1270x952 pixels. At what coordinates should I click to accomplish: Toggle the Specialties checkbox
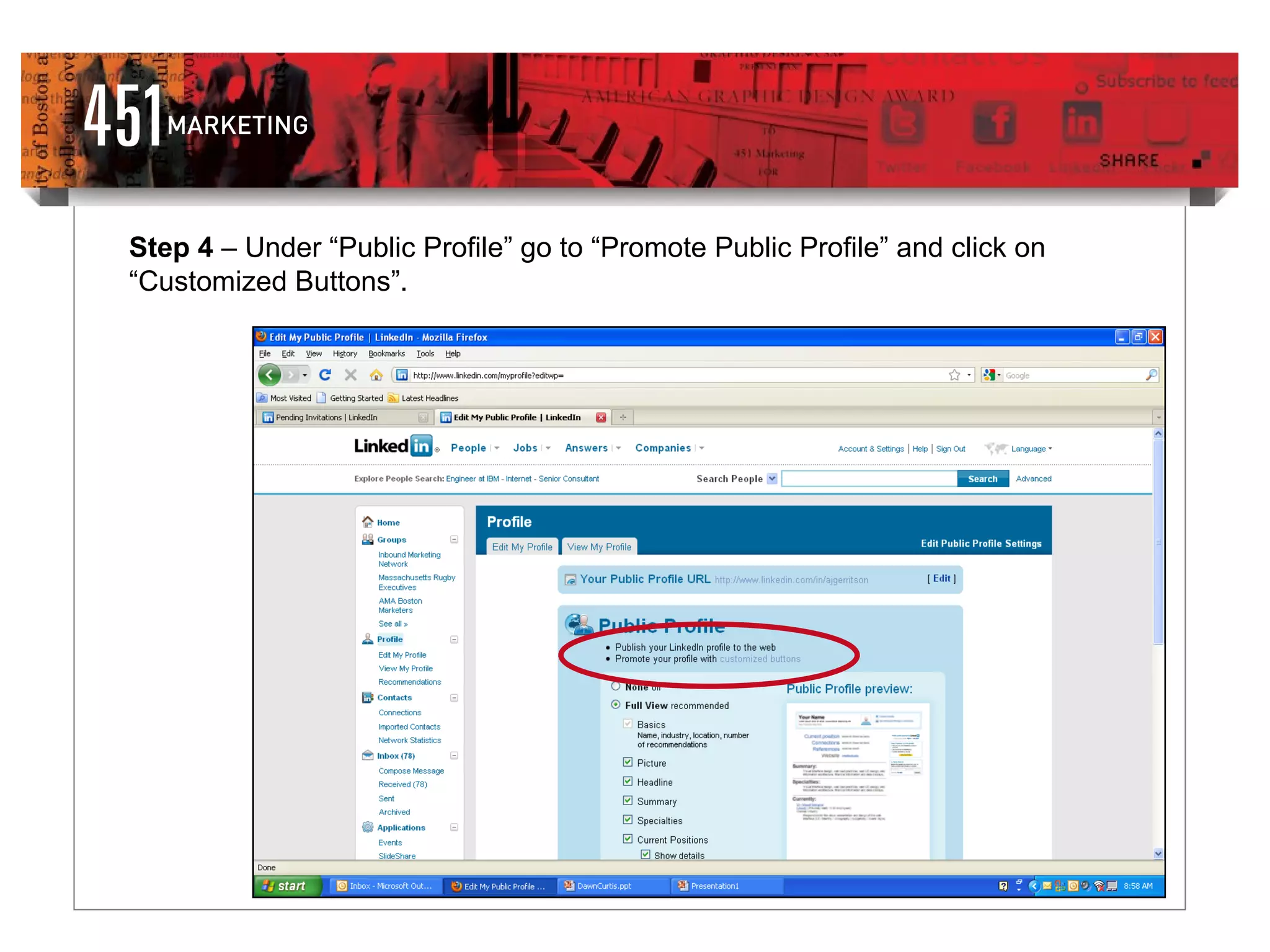tap(628, 820)
